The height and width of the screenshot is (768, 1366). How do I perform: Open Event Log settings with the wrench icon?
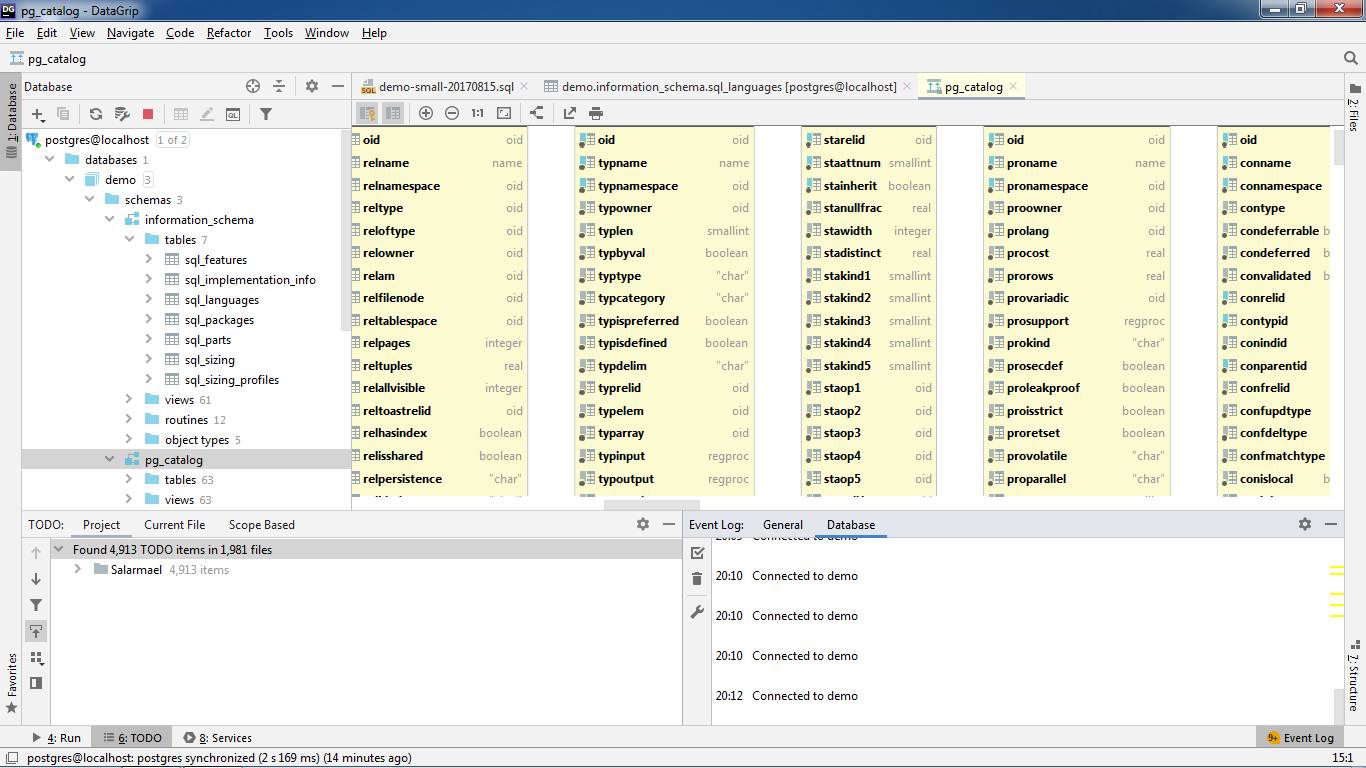[x=697, y=612]
